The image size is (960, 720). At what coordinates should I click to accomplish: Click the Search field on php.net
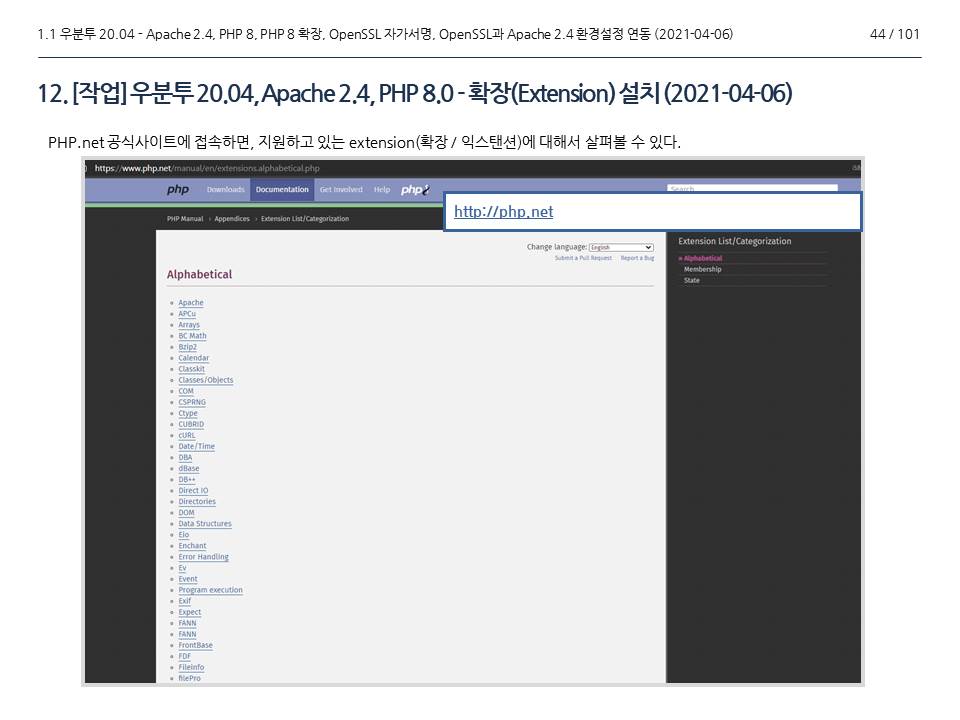coord(752,188)
